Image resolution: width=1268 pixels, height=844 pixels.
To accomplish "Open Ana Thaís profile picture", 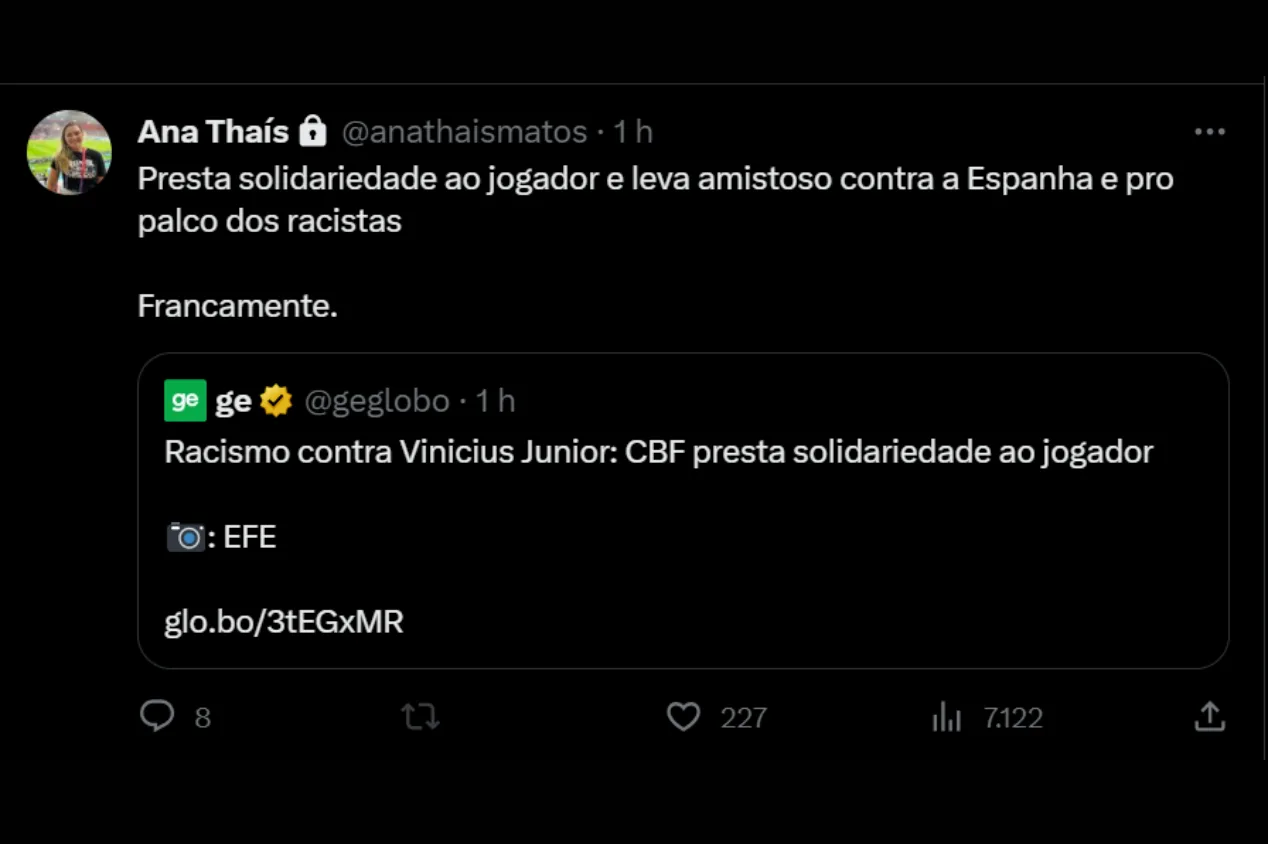I will pyautogui.click(x=69, y=152).
